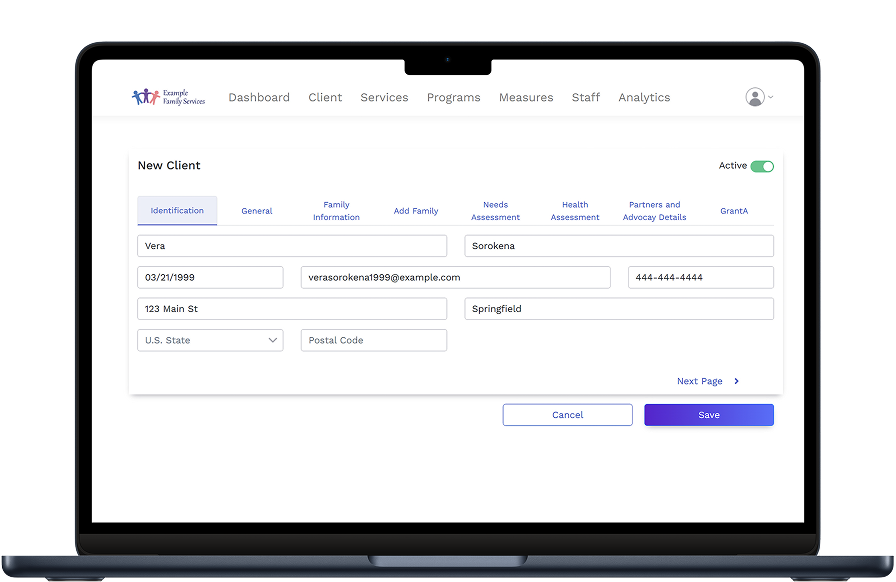This screenshot has width=896, height=582.
Task: Open the Dashboard menu item
Action: coord(259,97)
